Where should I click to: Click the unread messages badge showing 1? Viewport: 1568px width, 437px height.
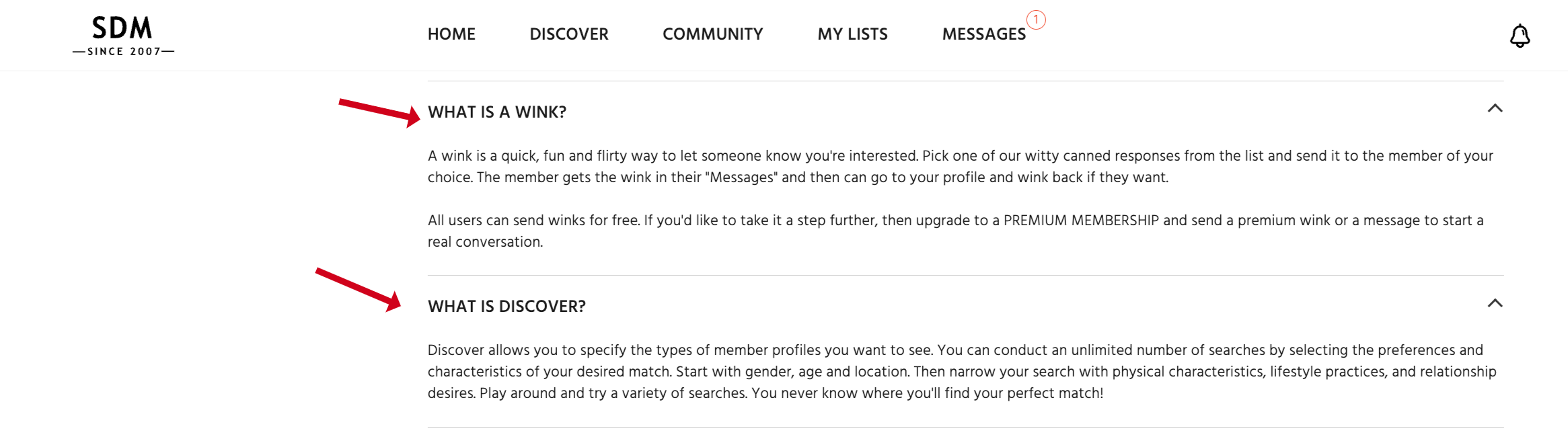pos(1036,20)
